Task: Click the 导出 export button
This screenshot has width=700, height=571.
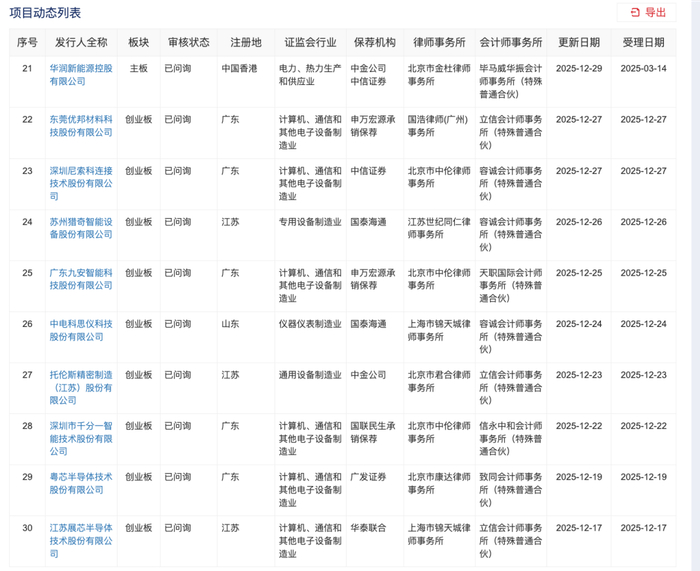Action: click(x=646, y=13)
